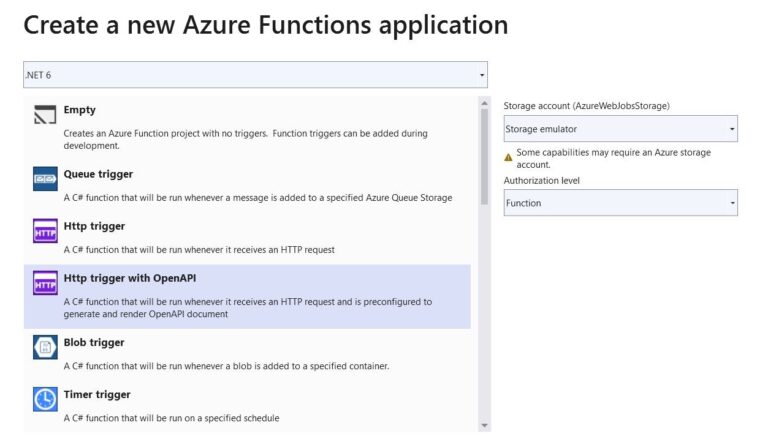The width and height of the screenshot is (768, 436).
Task: Choose the Timer trigger template title
Action: tap(97, 394)
